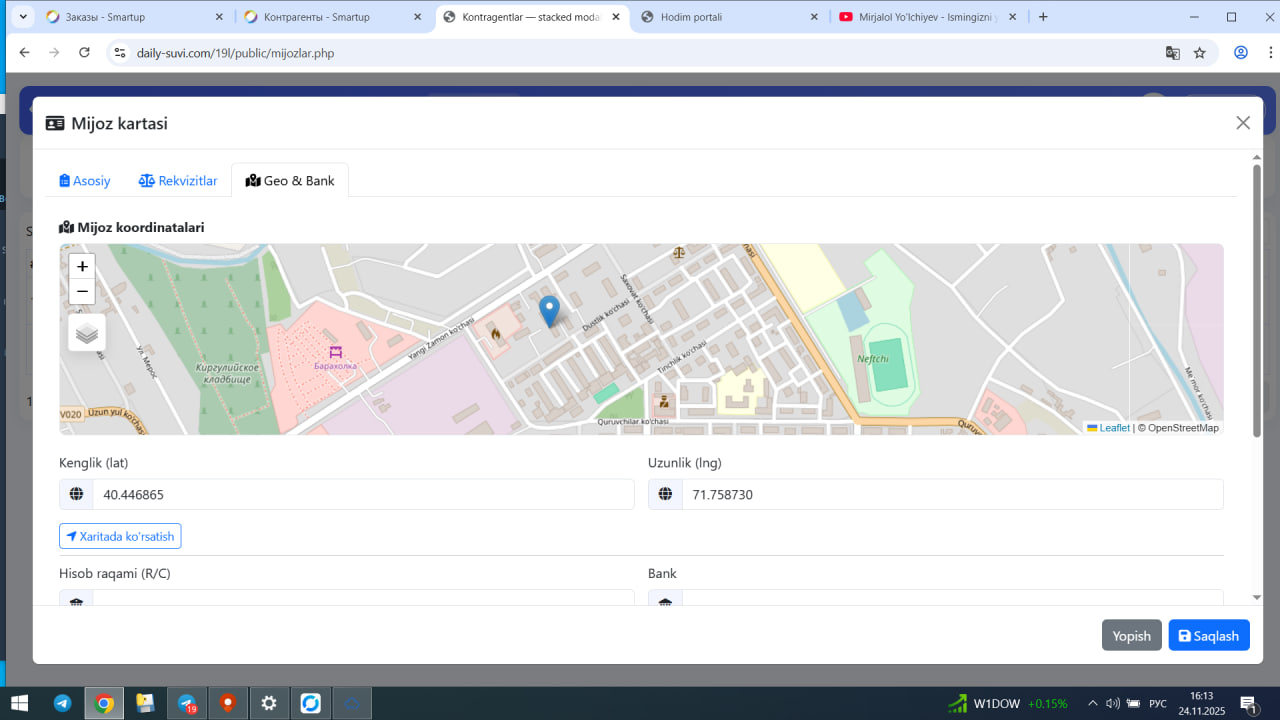
Task: Click the W1DOW stock widget in the taskbar
Action: (x=1007, y=703)
